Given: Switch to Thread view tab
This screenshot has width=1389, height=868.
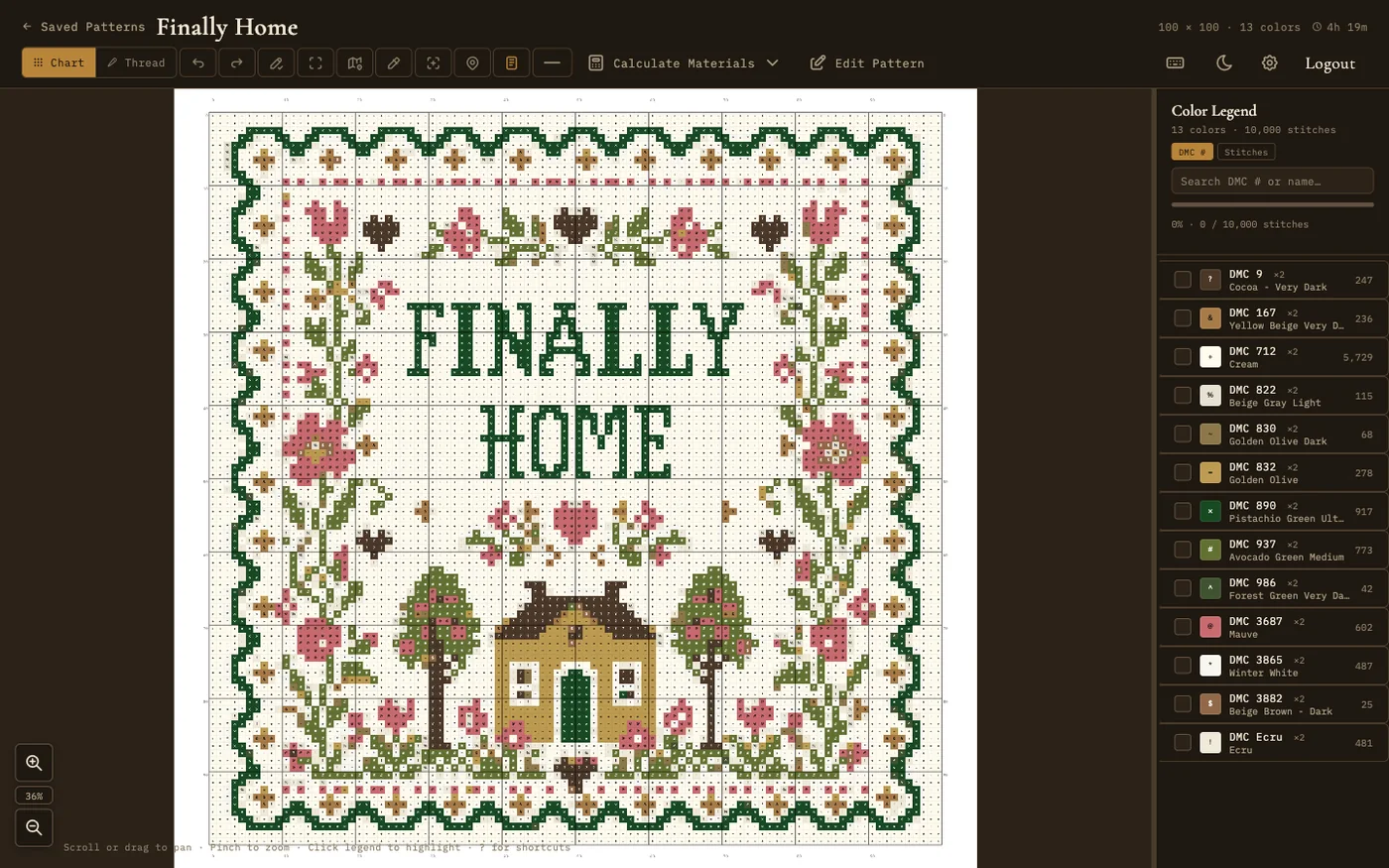Looking at the screenshot, I should (x=136, y=62).
